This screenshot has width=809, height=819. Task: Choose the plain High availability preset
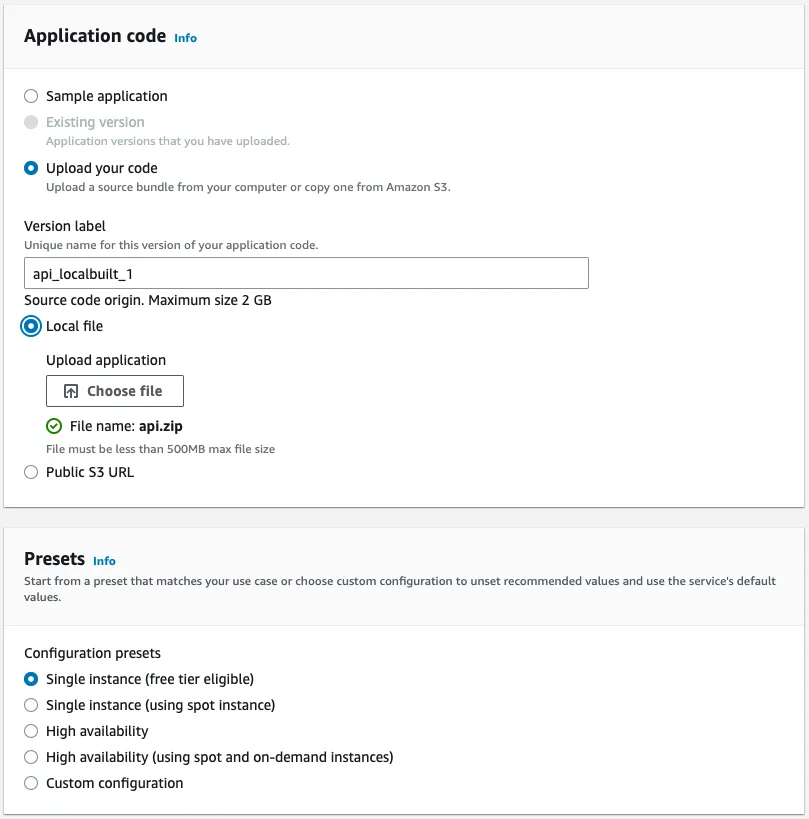(31, 731)
